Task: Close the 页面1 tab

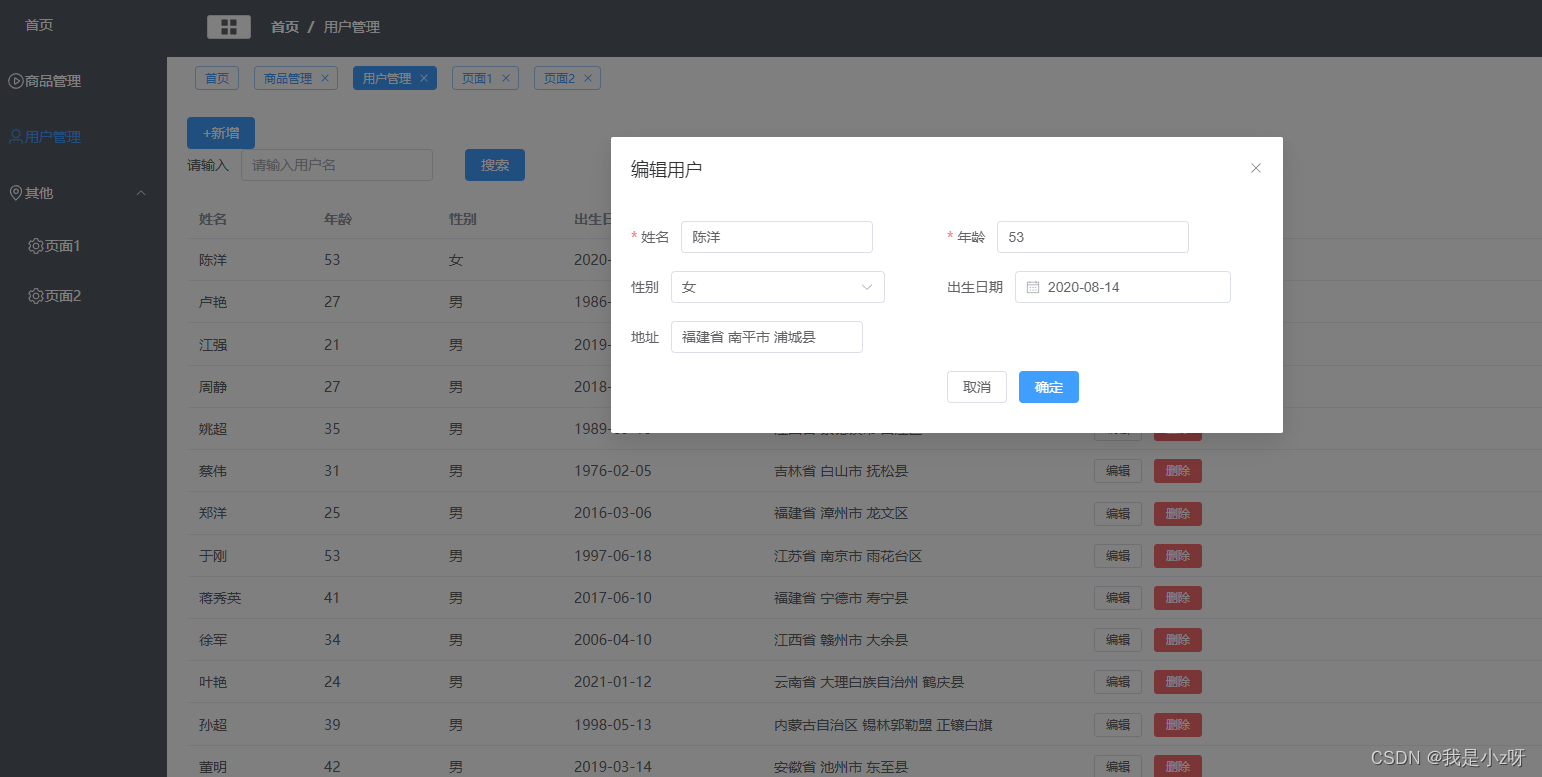Action: 506,78
